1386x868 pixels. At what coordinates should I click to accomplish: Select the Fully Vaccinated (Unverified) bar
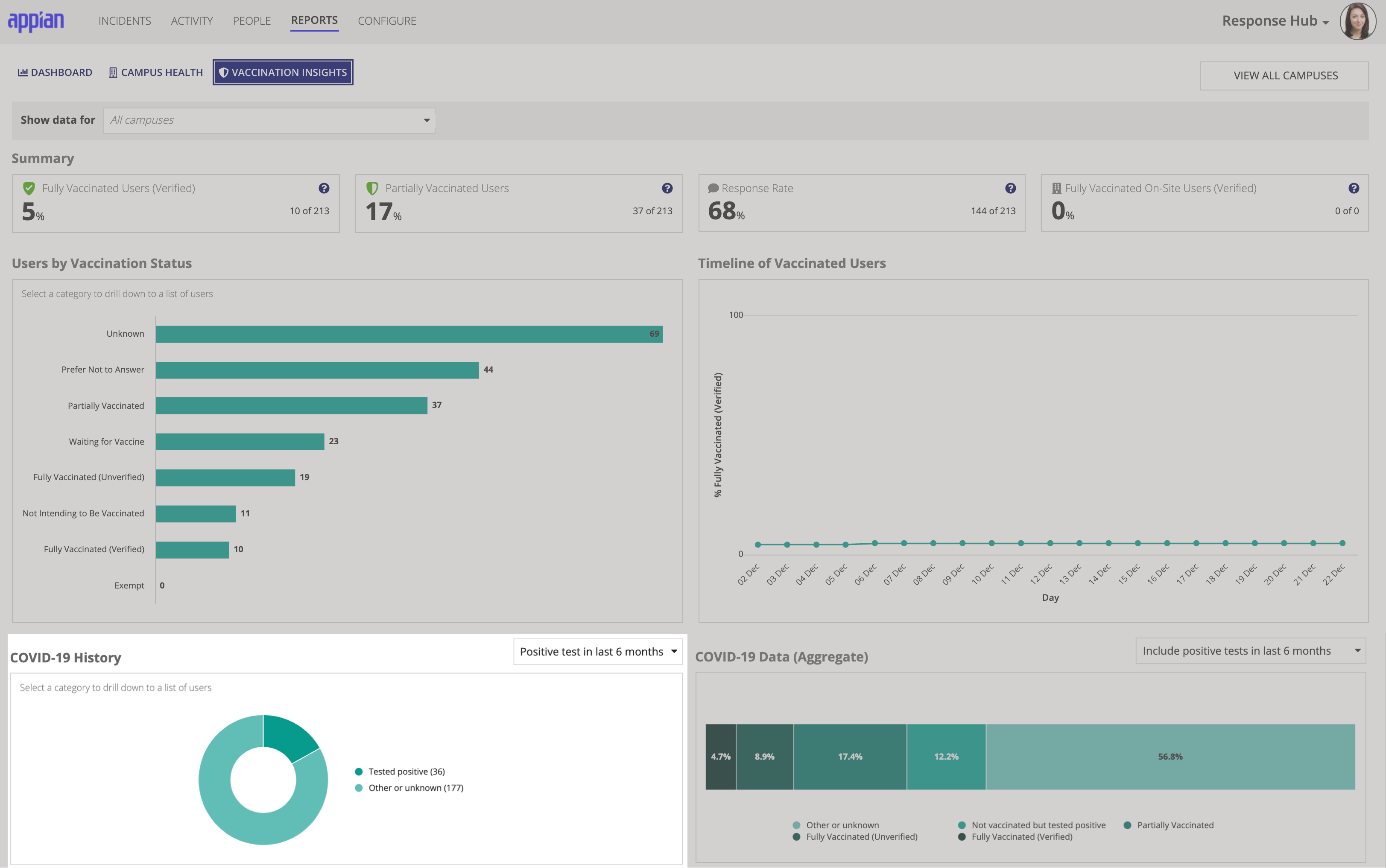(225, 478)
